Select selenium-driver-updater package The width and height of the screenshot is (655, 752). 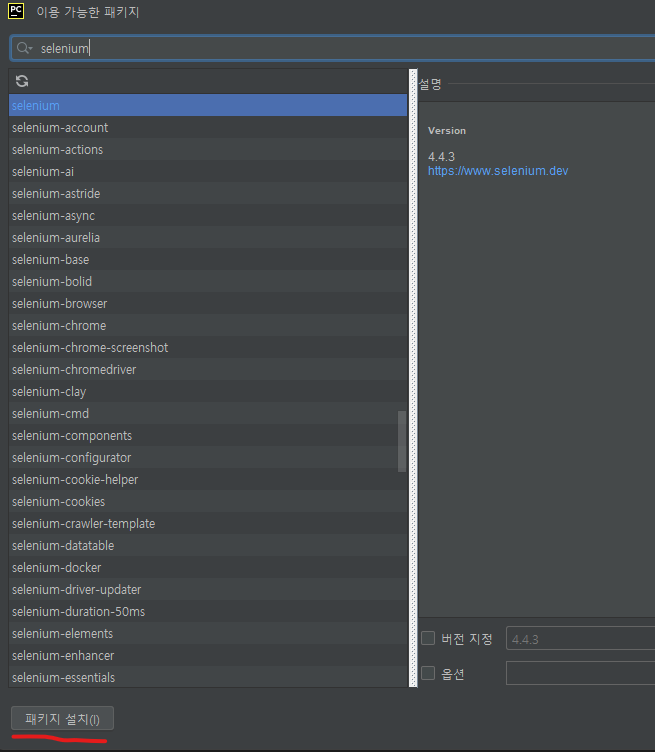point(208,590)
